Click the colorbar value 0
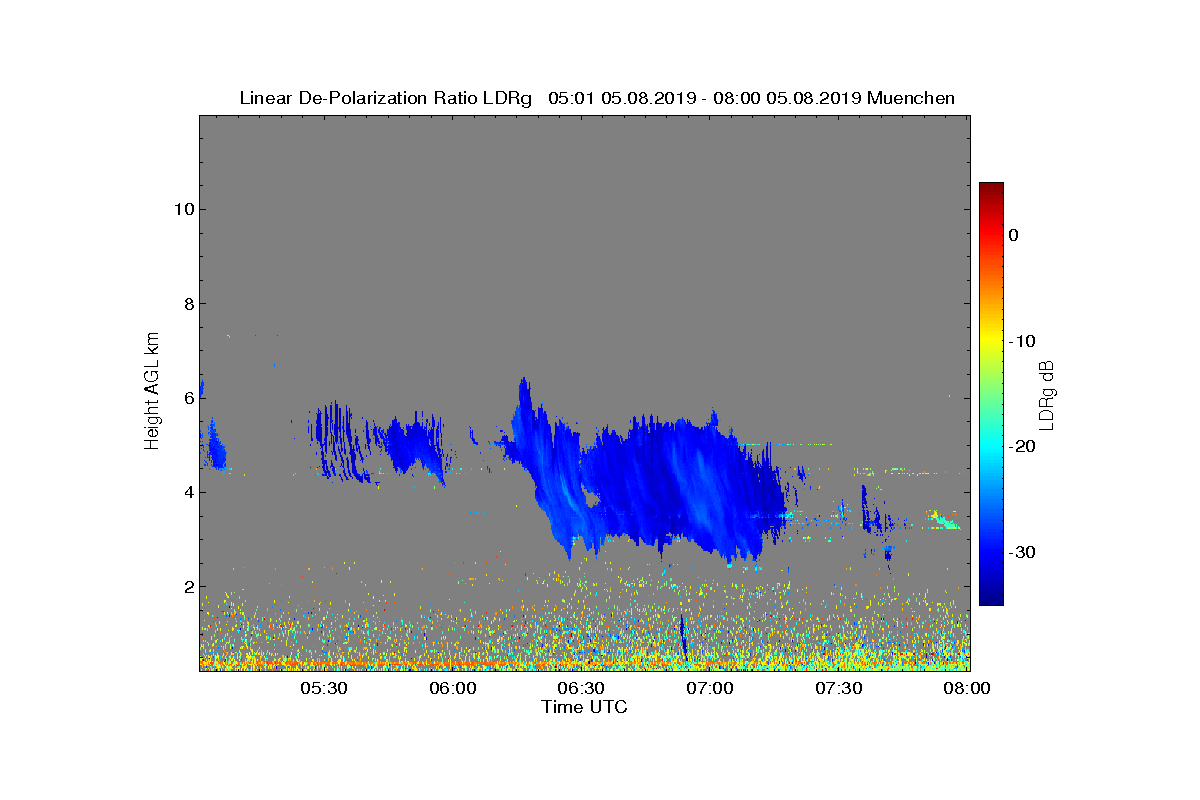1200x800 pixels. click(x=1013, y=235)
